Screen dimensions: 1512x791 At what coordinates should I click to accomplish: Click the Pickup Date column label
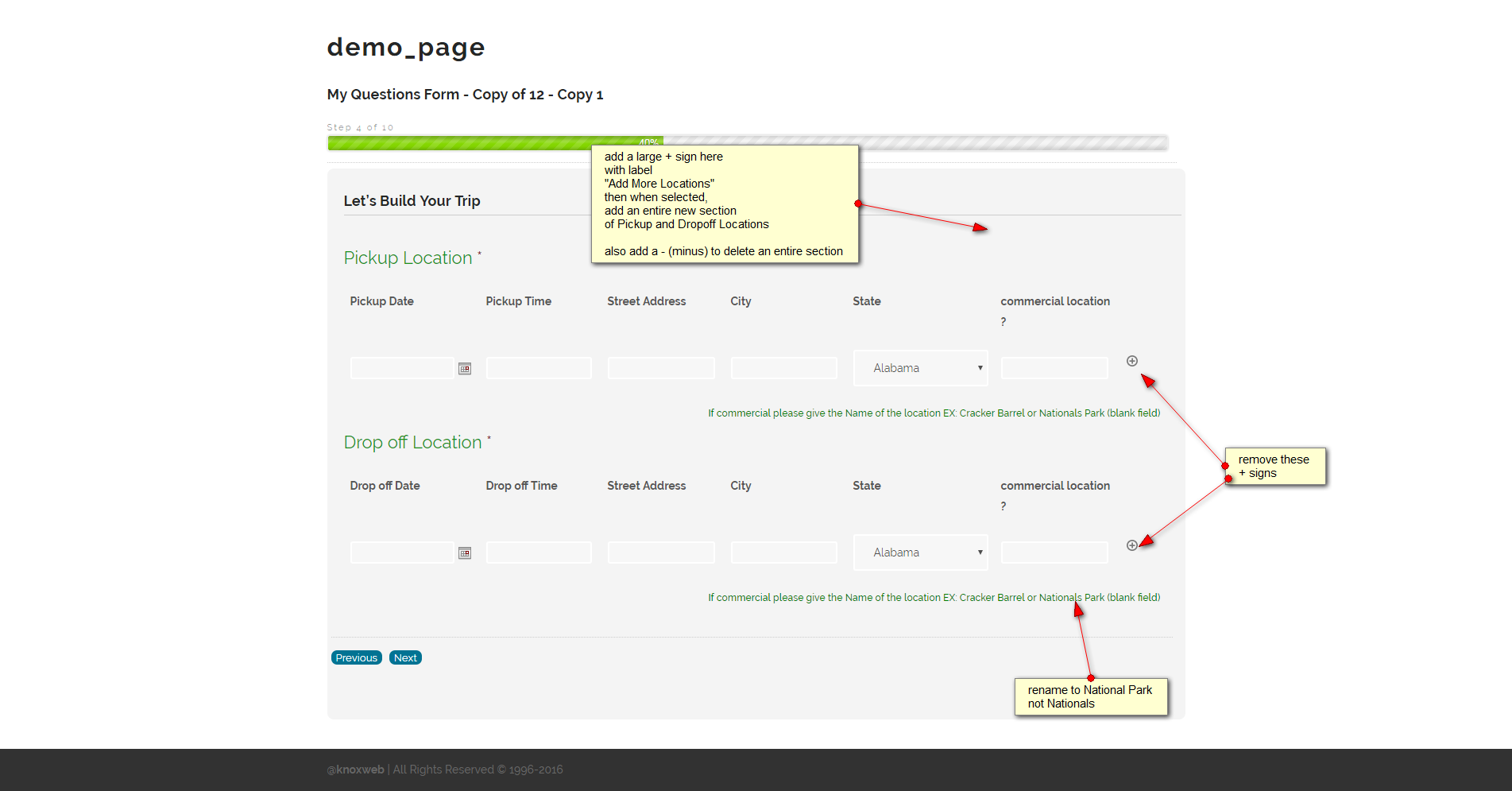(382, 301)
